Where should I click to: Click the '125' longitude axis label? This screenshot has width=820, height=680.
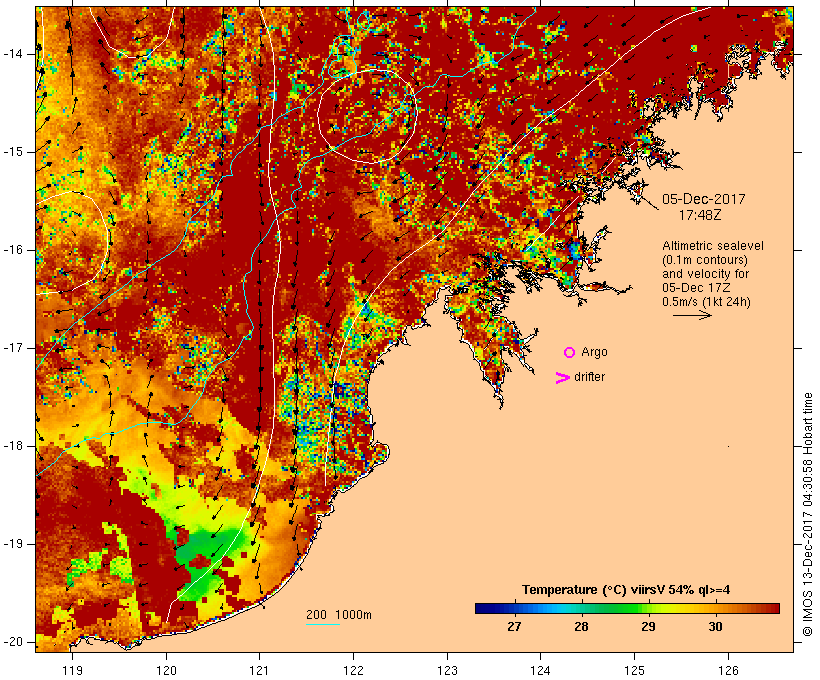pos(635,671)
